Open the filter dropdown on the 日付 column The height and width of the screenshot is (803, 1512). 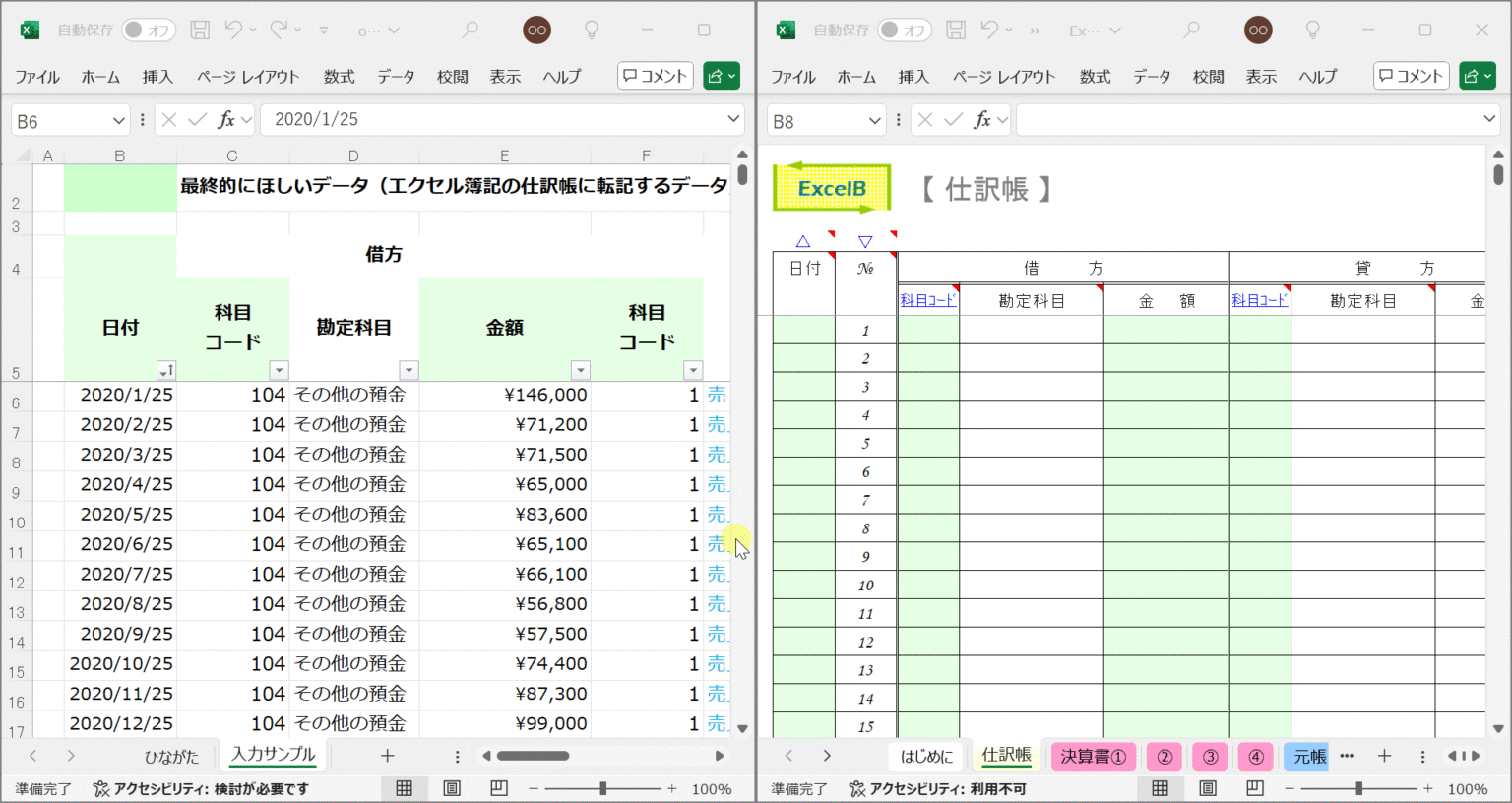165,370
